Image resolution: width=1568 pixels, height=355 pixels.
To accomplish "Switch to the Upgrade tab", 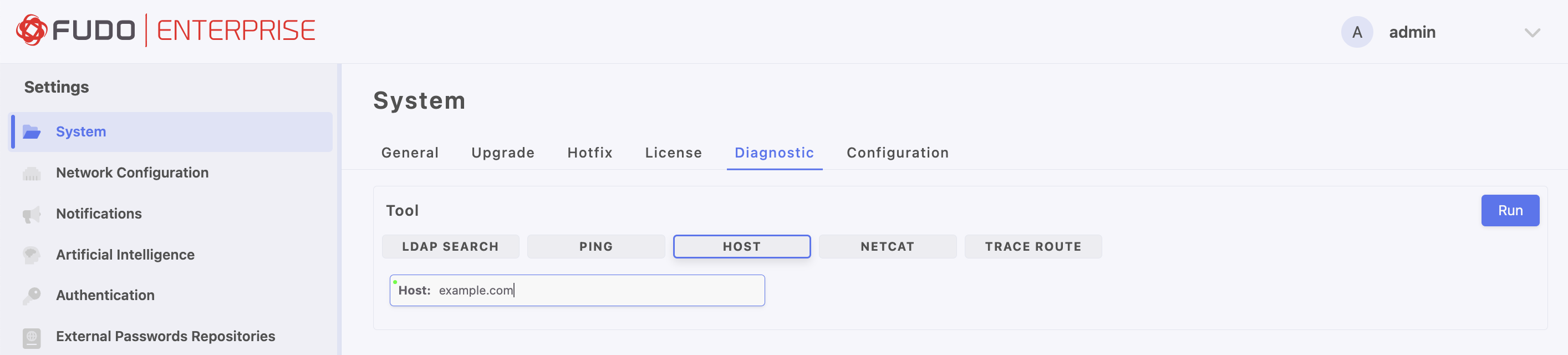I will click(503, 153).
